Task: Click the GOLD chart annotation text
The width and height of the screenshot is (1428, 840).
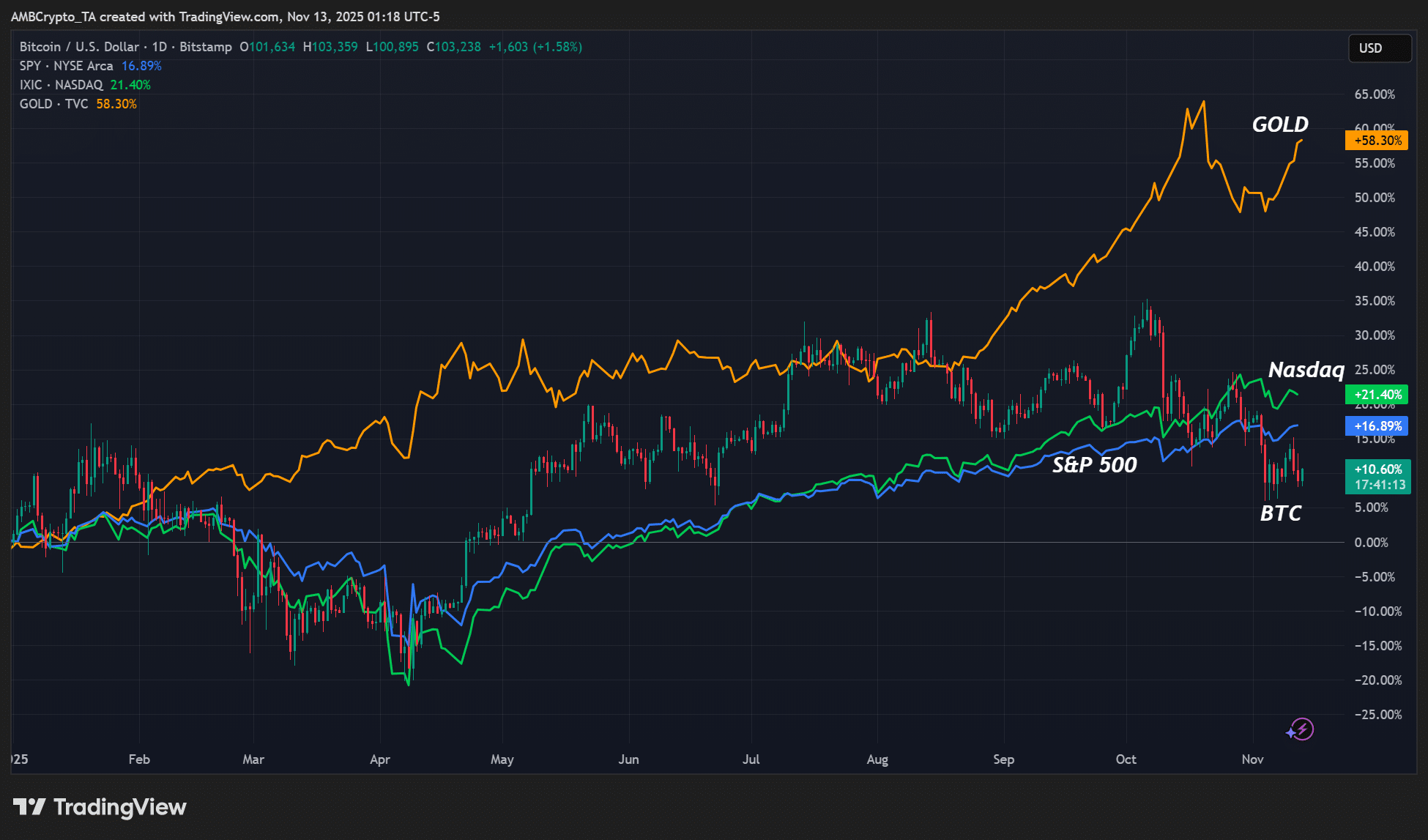Action: (1280, 124)
